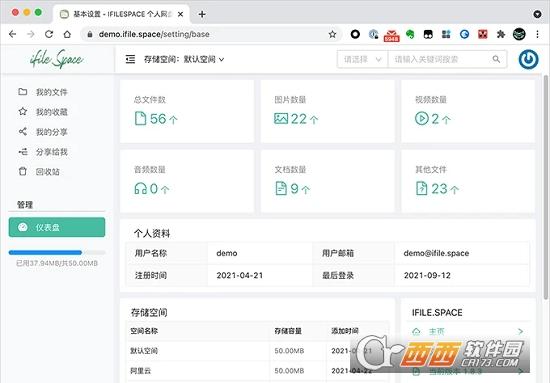This screenshot has width=550, height=383.
Task: Click the 2021-04-21 registration date
Action: click(240, 275)
